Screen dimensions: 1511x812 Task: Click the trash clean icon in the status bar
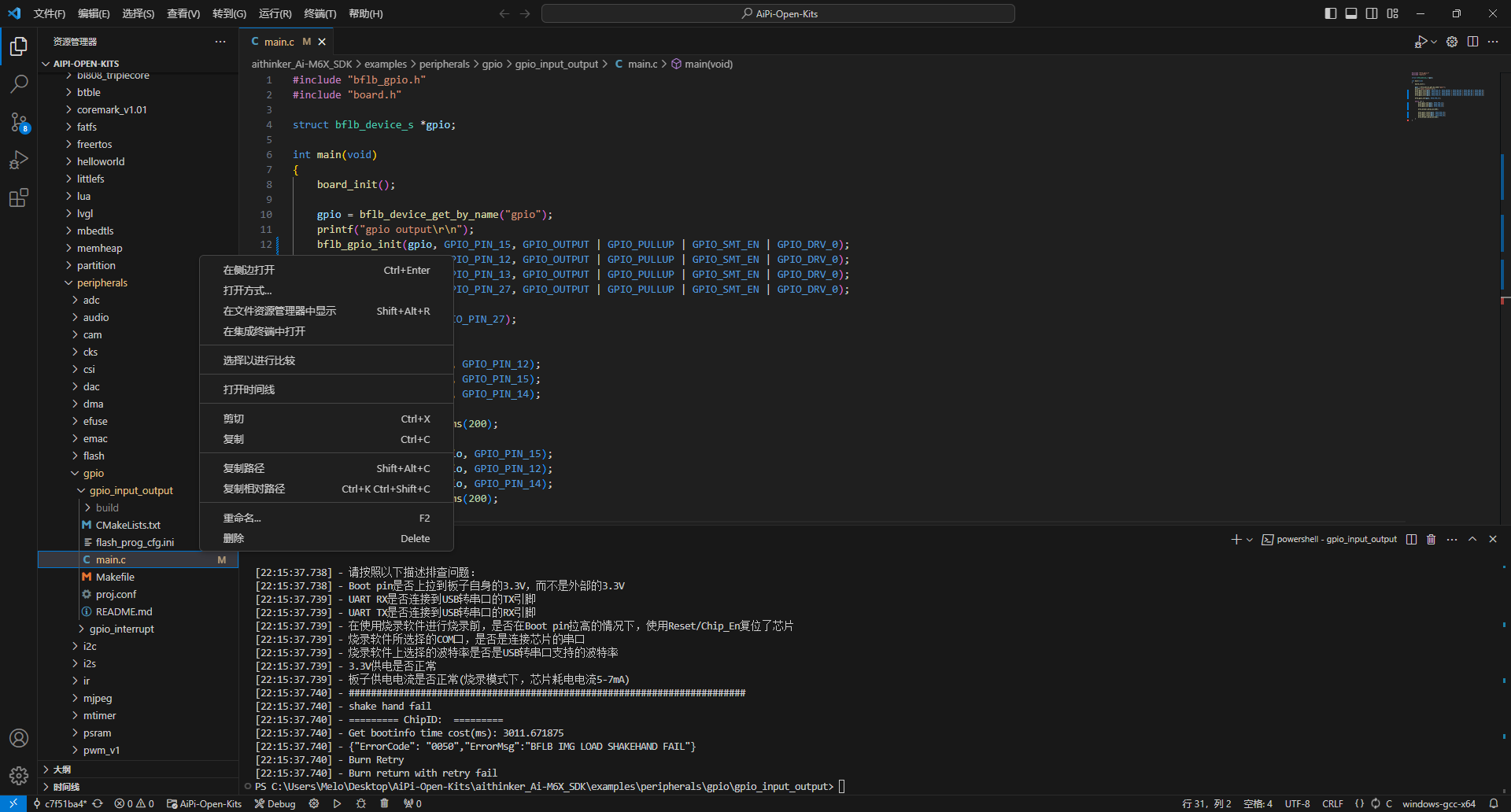coord(384,803)
